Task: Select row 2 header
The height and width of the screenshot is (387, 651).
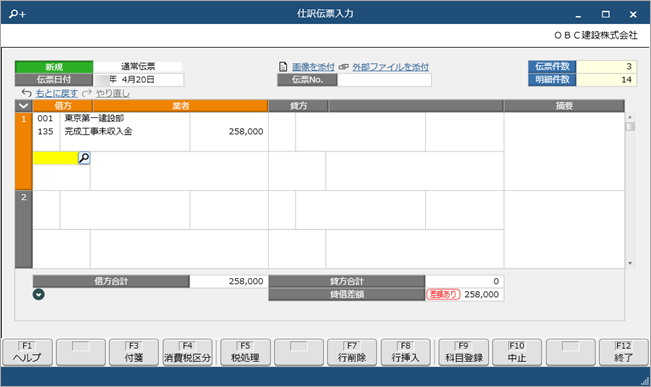Action: pyautogui.click(x=24, y=229)
